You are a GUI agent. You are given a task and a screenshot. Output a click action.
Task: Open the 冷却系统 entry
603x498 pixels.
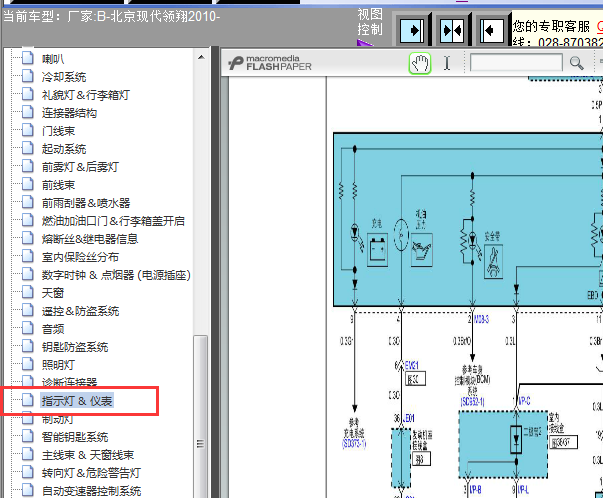[x=64, y=77]
